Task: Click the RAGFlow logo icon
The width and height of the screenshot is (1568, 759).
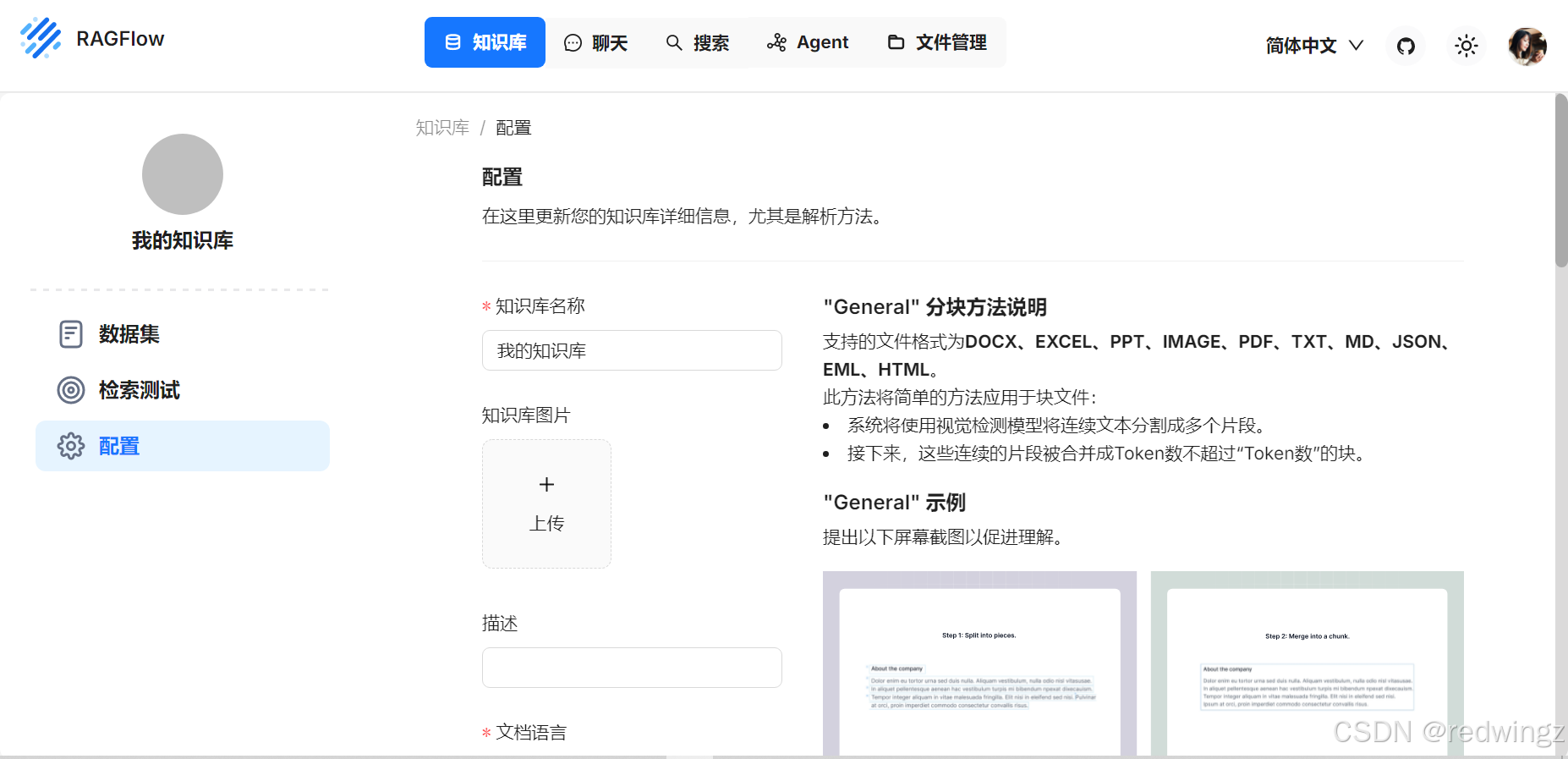Action: click(41, 38)
